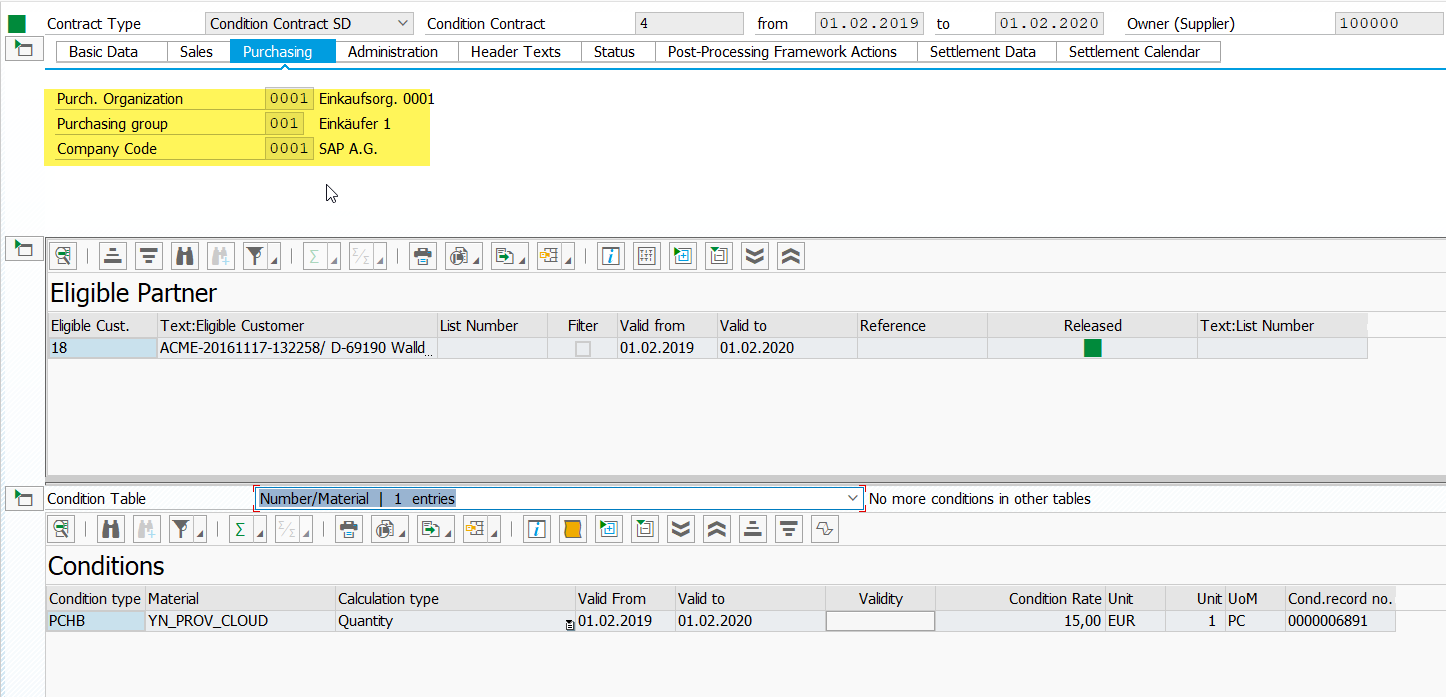
Task: Switch to the Basic Data tab
Action: [x=110, y=51]
